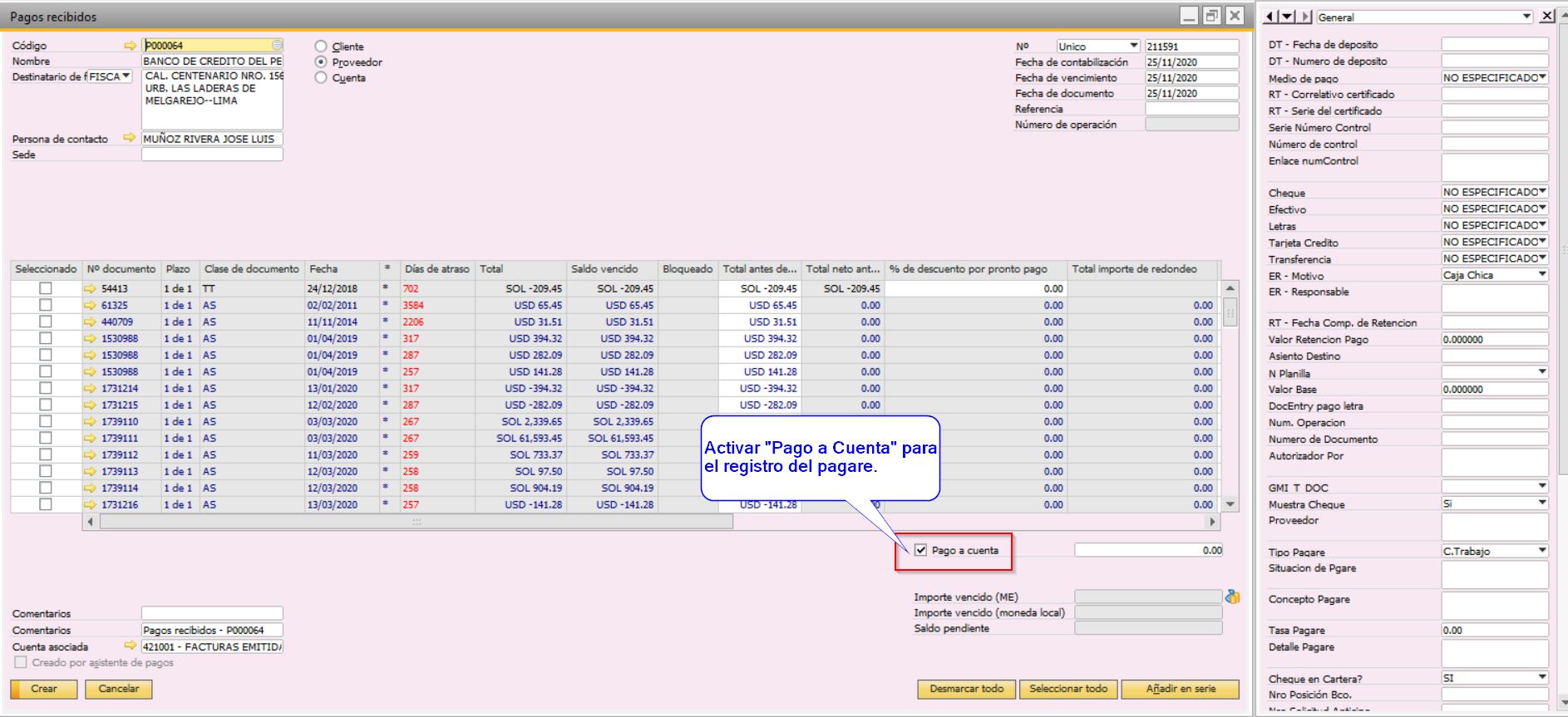Open the Transferencia NO ESPECIFICADO dropdown
1568x717 pixels.
(x=1494, y=258)
